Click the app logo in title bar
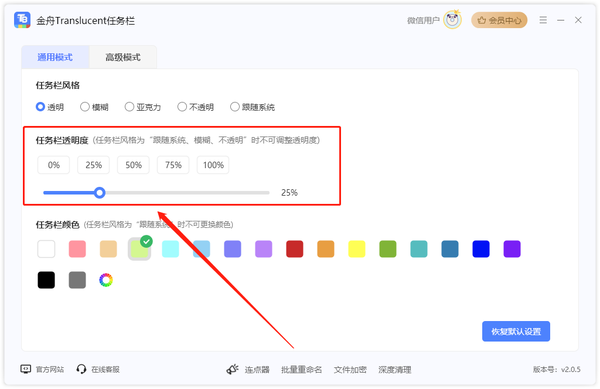Screen dimensions: 600x389 tap(22, 20)
